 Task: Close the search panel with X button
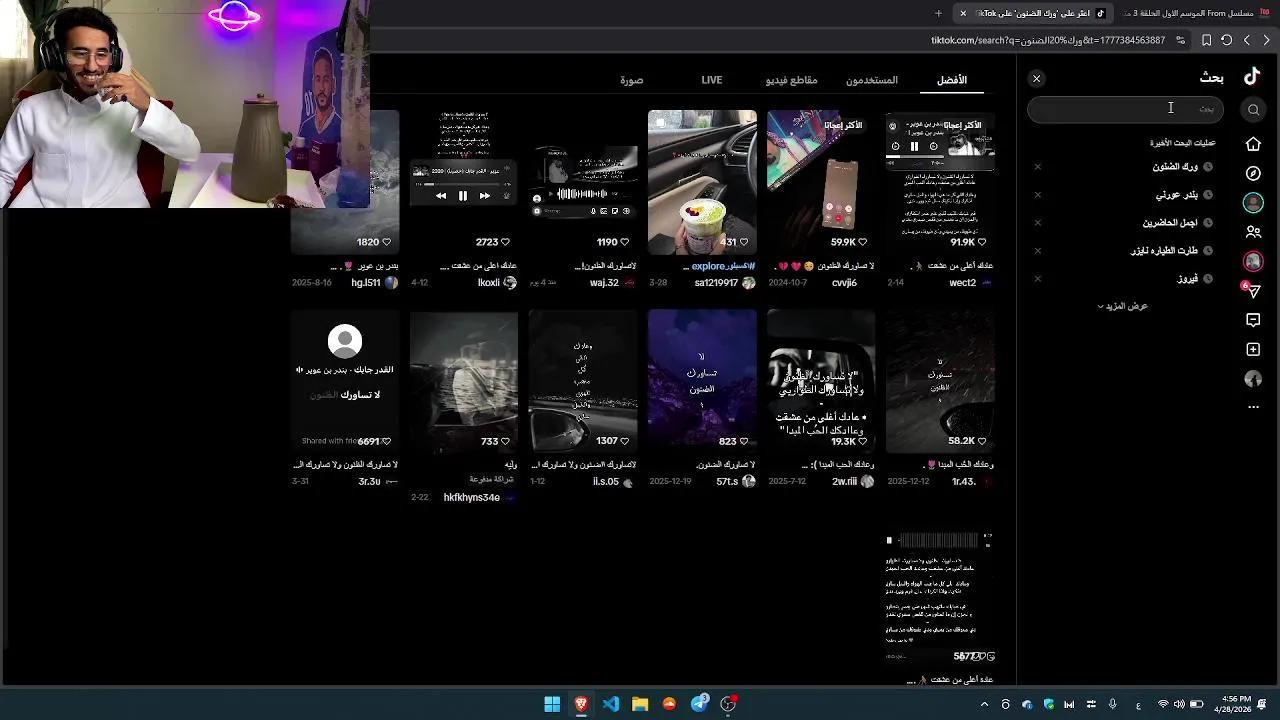click(1036, 79)
